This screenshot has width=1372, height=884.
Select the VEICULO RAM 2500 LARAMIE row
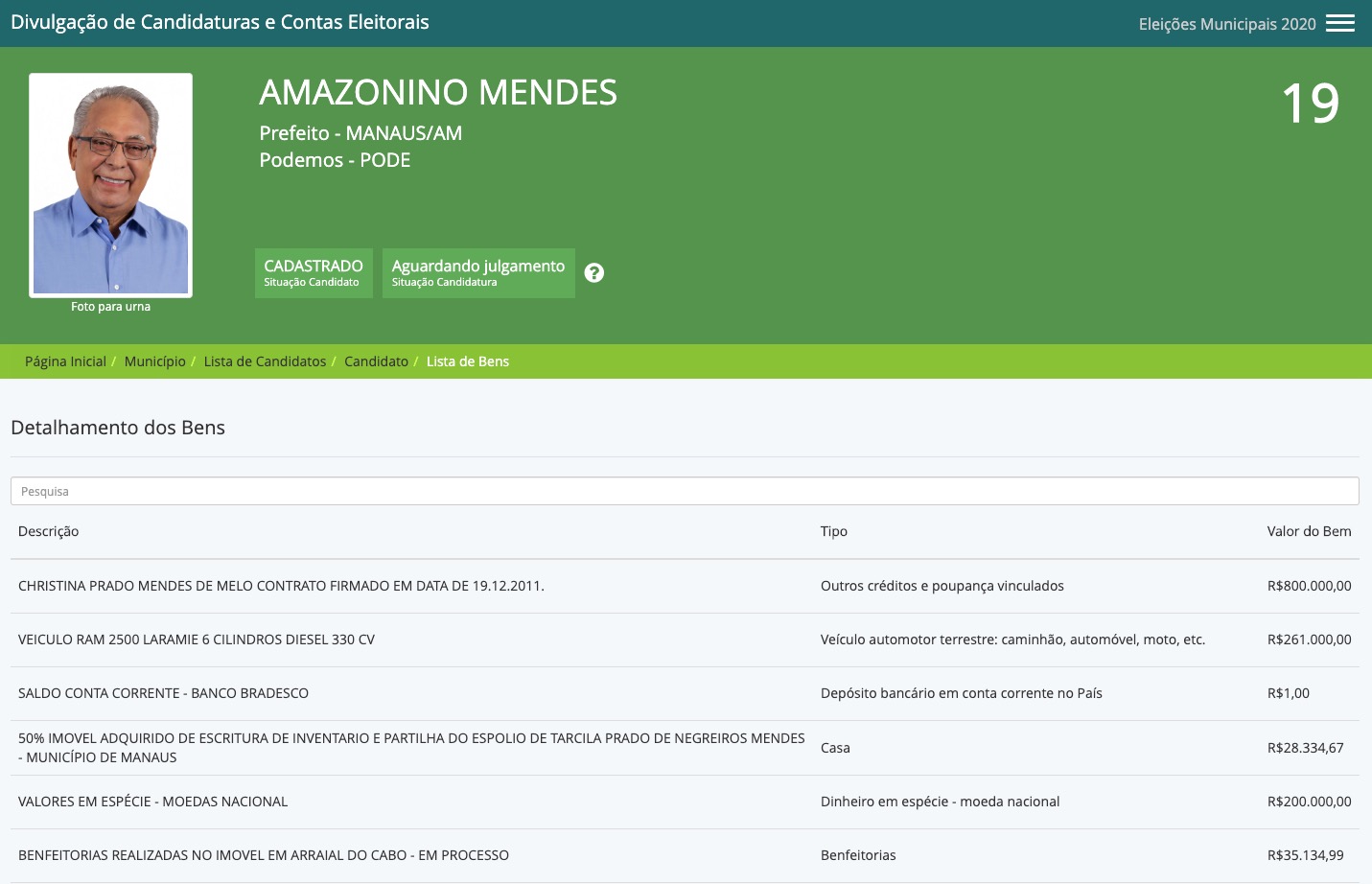point(197,640)
